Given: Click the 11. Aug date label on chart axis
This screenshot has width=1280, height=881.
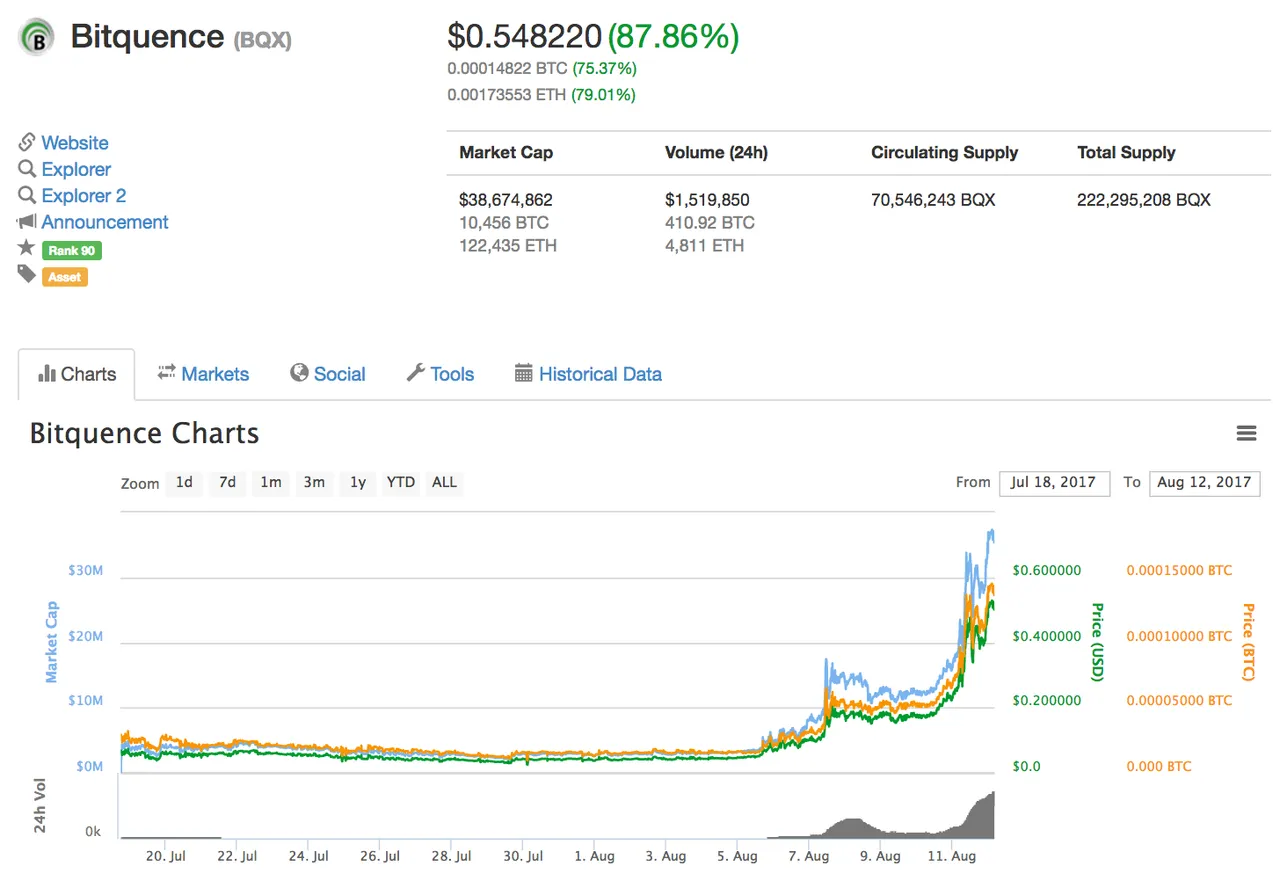Looking at the screenshot, I should click(951, 856).
